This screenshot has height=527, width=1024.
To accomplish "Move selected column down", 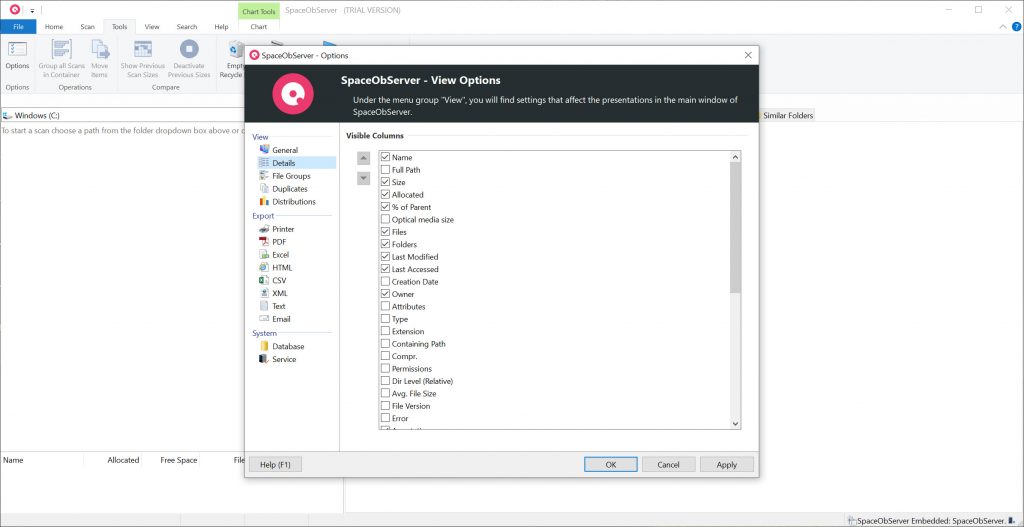I will [364, 178].
